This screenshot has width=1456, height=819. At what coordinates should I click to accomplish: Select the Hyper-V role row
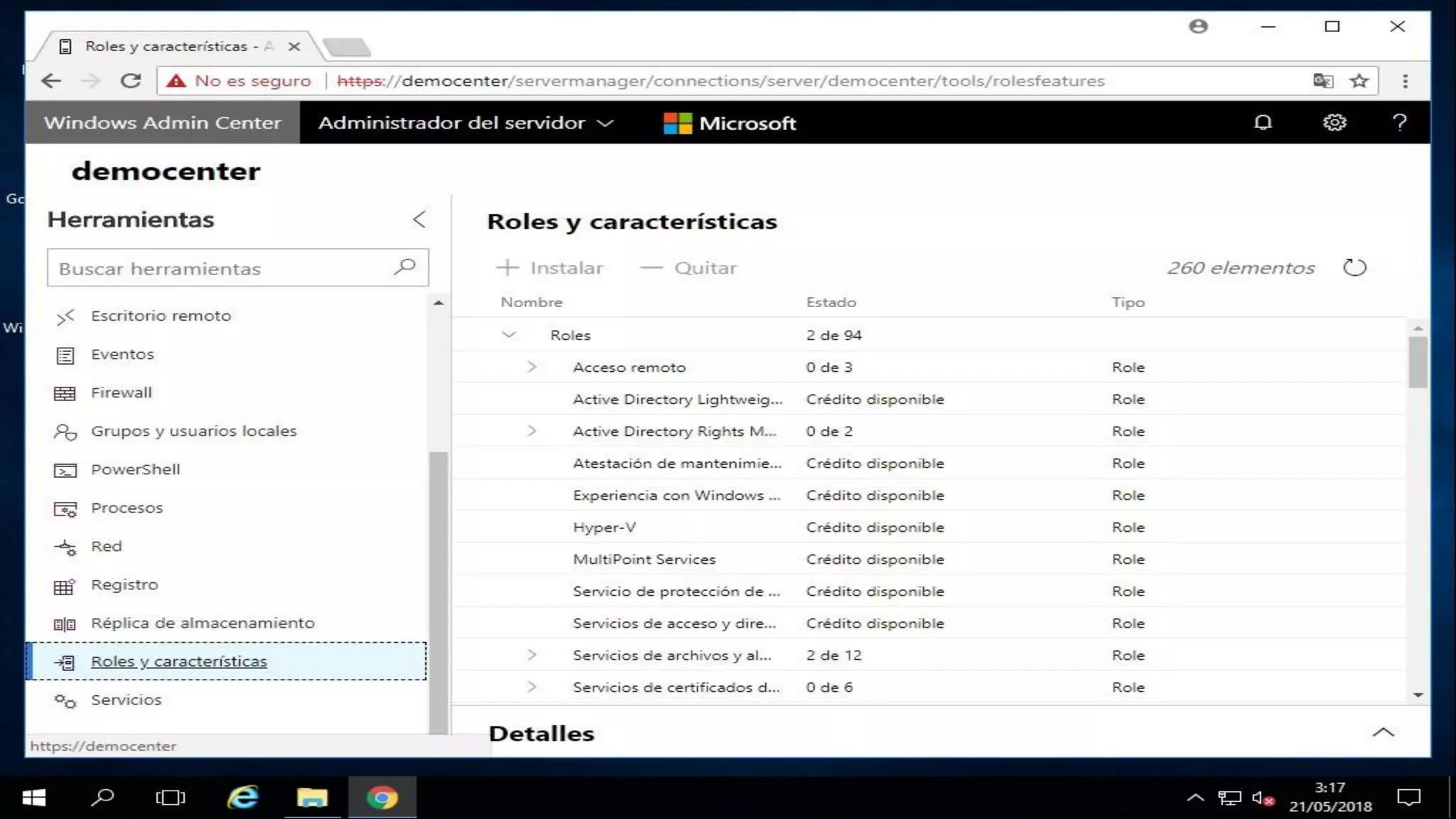604,528
